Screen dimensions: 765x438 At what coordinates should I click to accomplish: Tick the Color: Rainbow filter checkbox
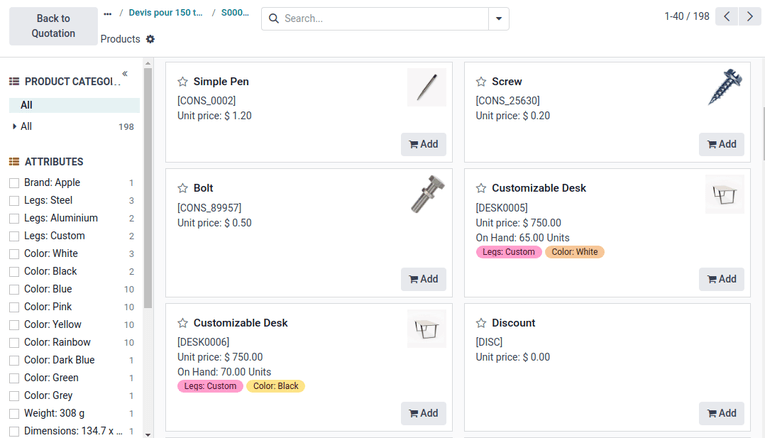pyautogui.click(x=14, y=343)
